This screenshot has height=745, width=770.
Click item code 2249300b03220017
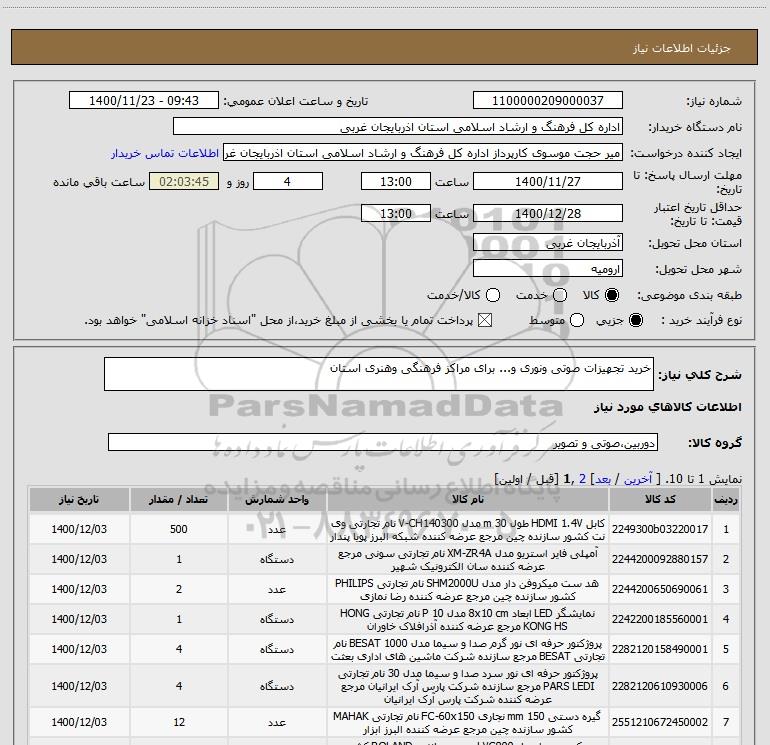coord(660,529)
